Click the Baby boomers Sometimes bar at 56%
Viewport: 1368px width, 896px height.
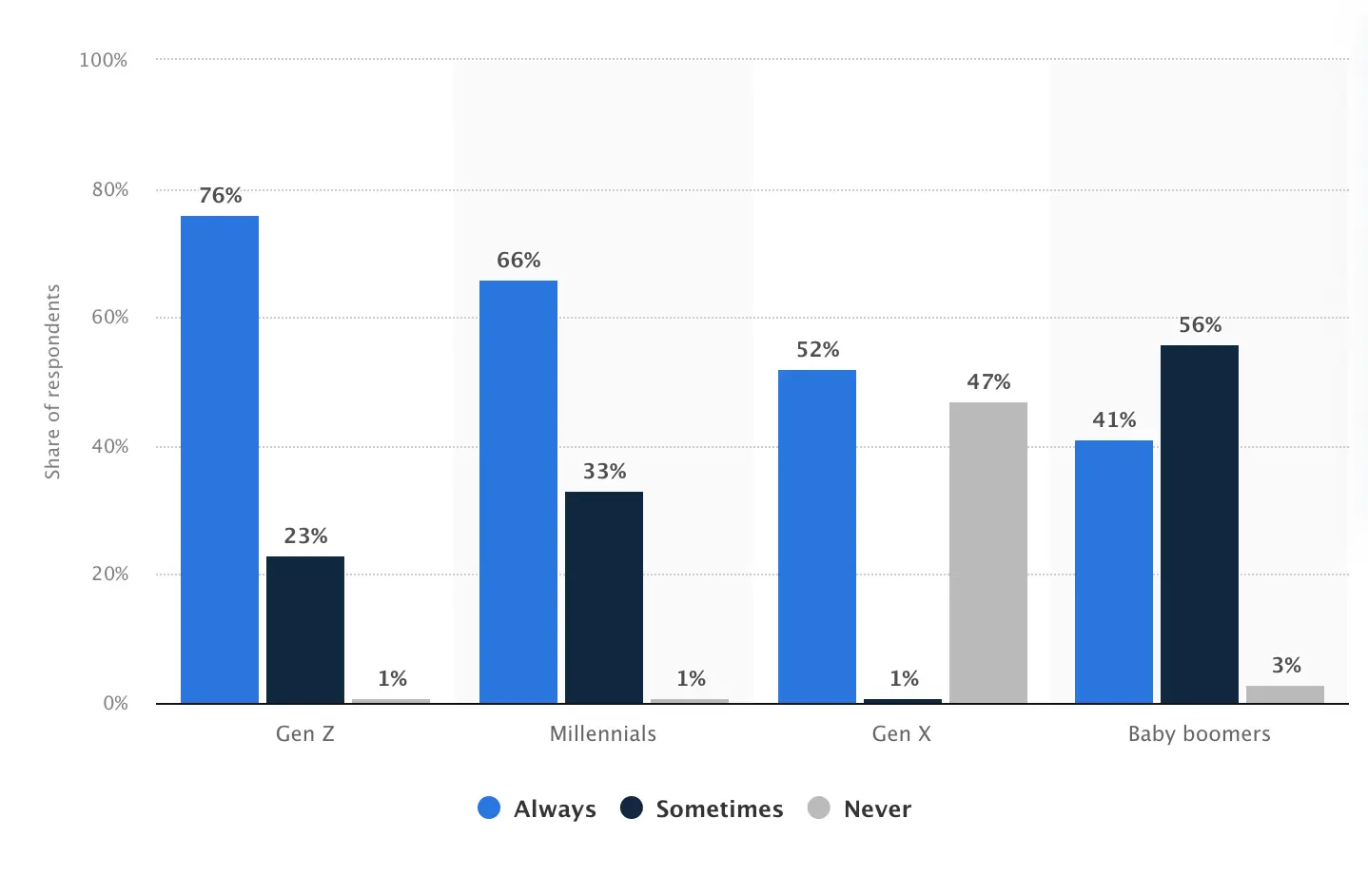click(1200, 524)
